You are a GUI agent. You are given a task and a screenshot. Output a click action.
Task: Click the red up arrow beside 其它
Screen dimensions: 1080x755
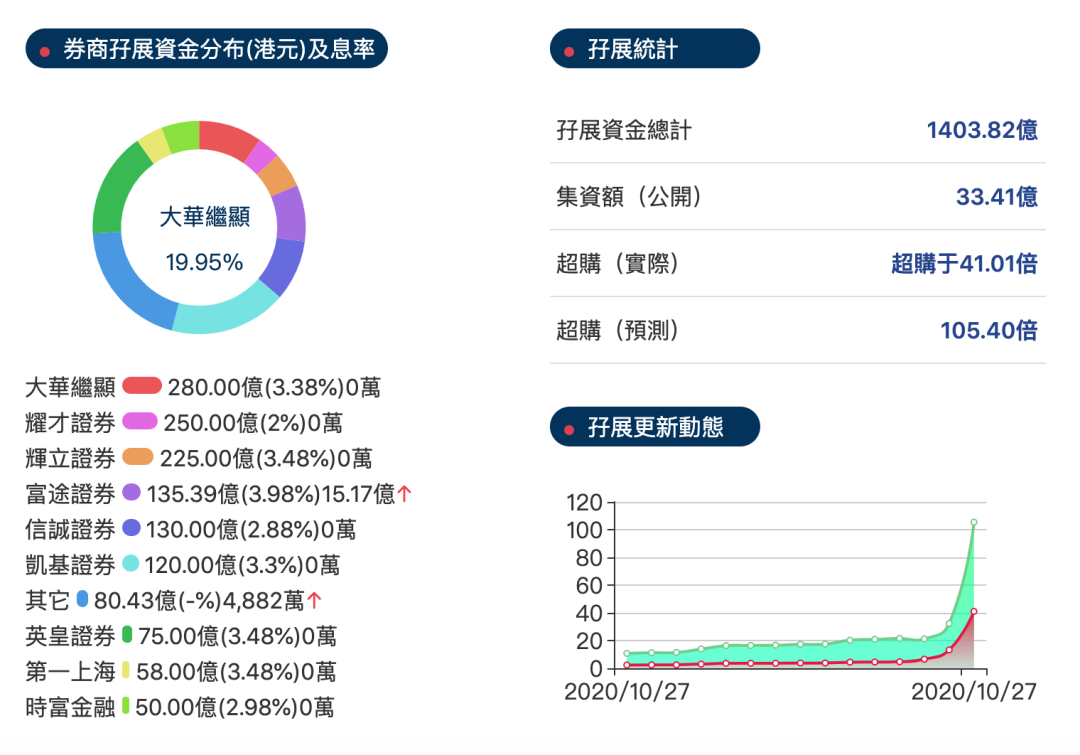coord(315,601)
